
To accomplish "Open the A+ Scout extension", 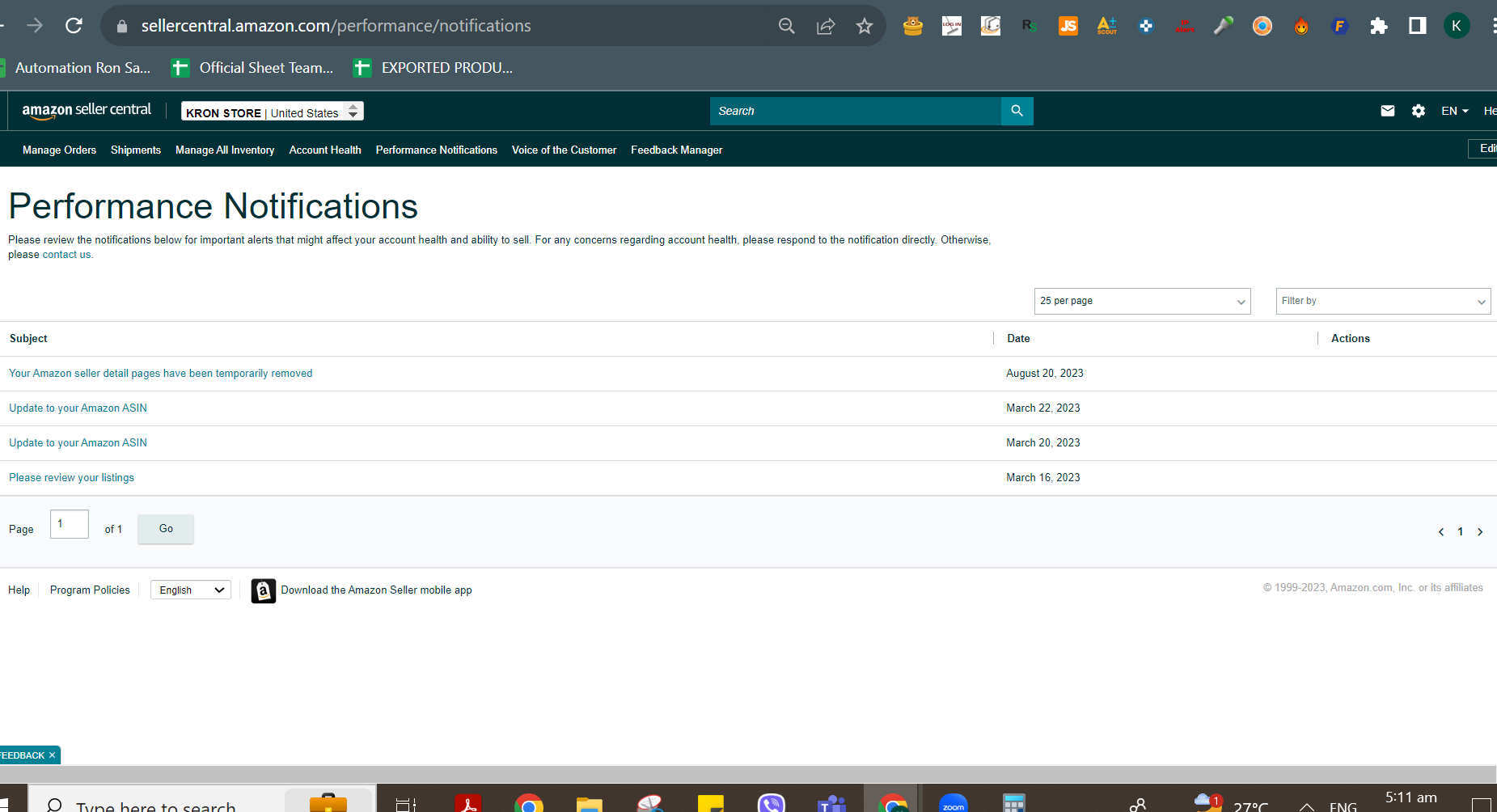I will coord(1107,26).
